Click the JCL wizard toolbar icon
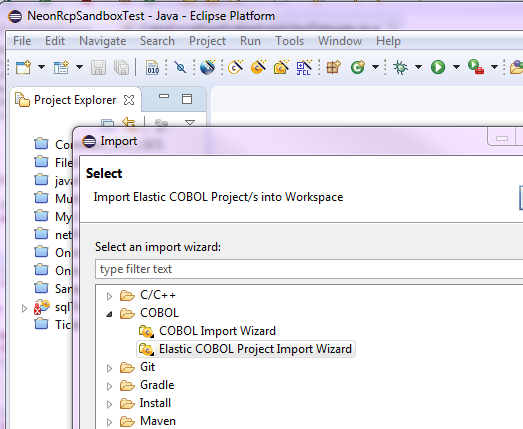Image resolution: width=523 pixels, height=429 pixels. coord(304,67)
